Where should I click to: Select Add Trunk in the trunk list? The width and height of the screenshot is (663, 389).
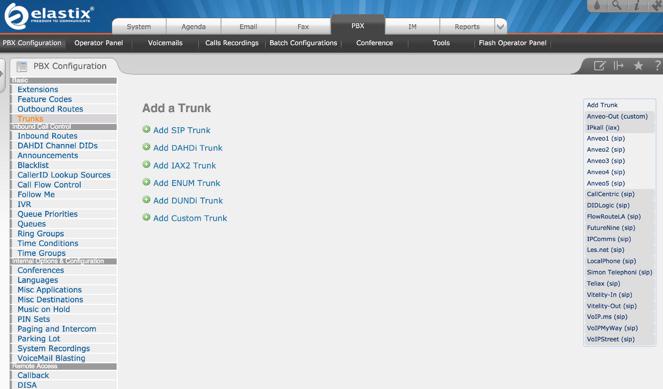[x=602, y=105]
